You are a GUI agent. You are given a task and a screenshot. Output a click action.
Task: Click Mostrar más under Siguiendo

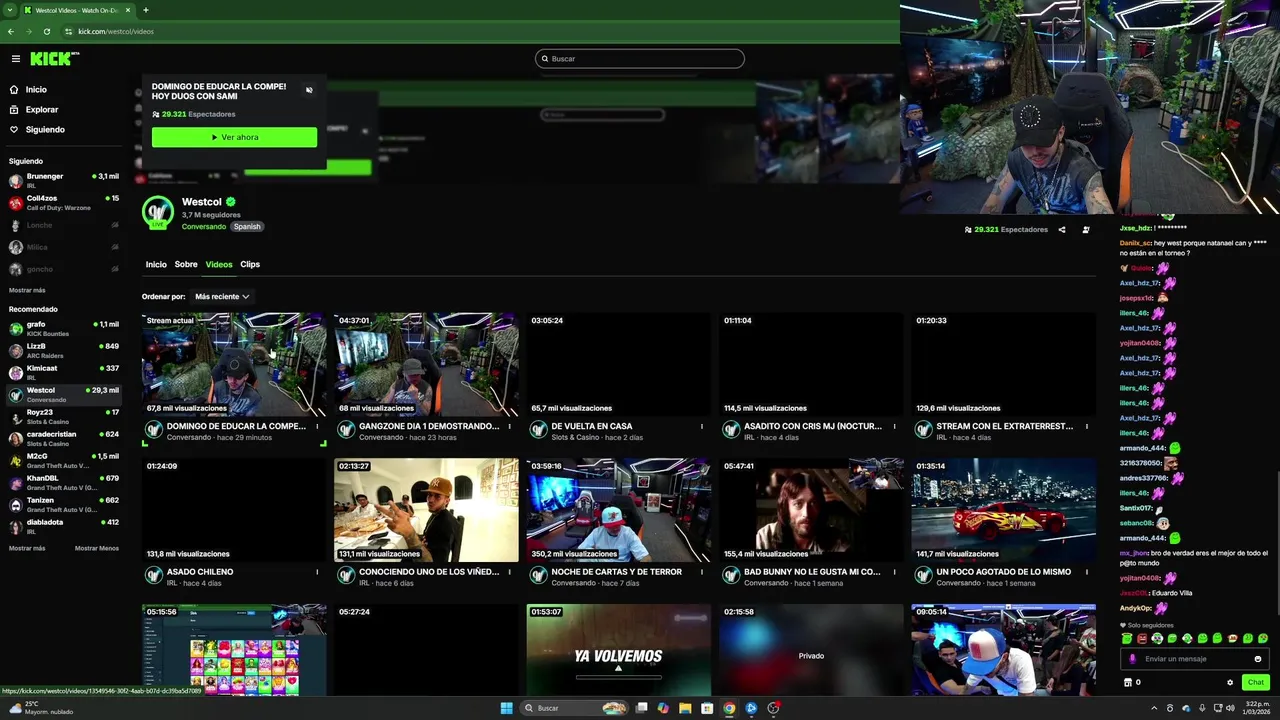point(27,290)
